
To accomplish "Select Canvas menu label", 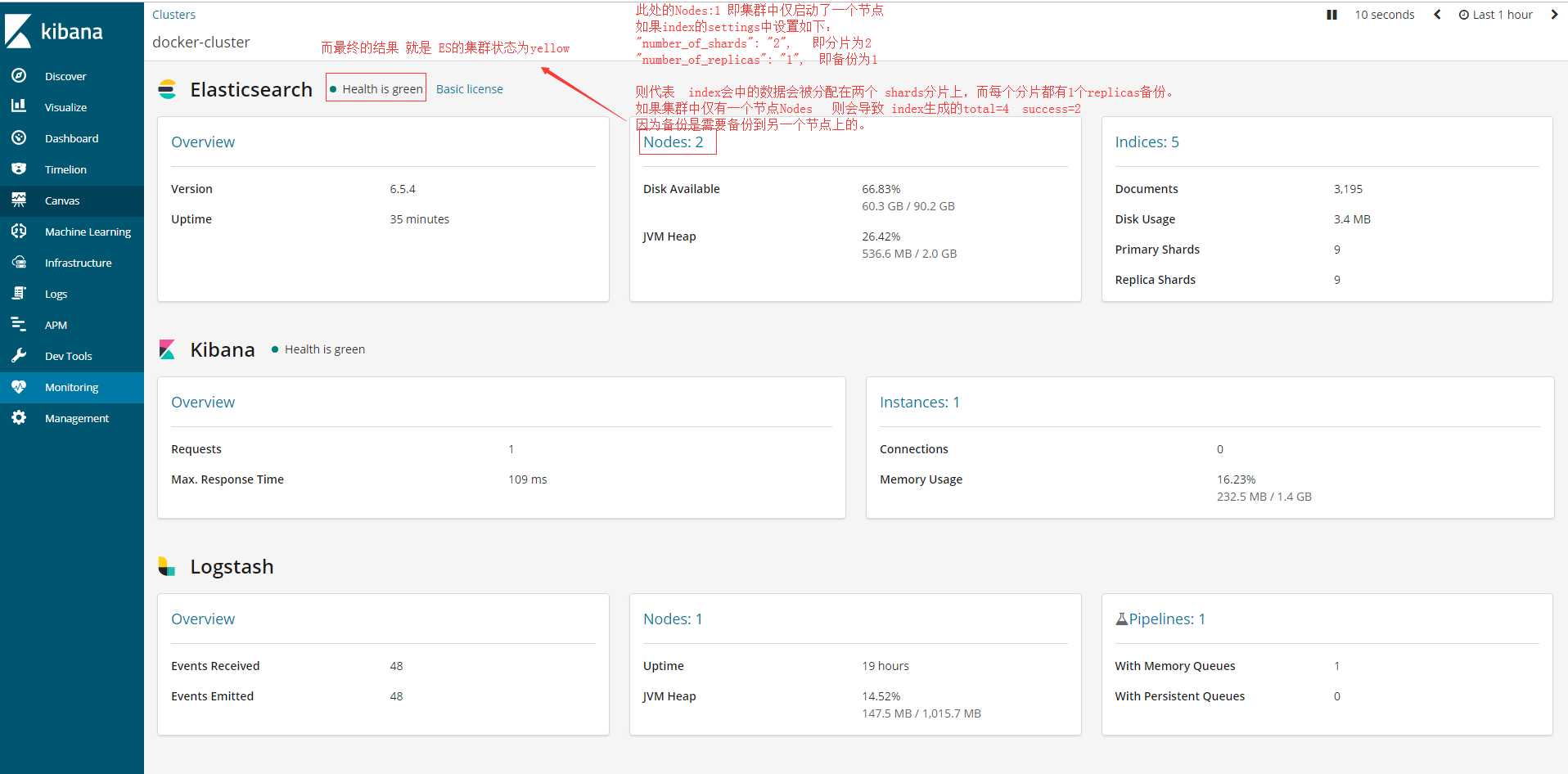I will click(x=62, y=200).
